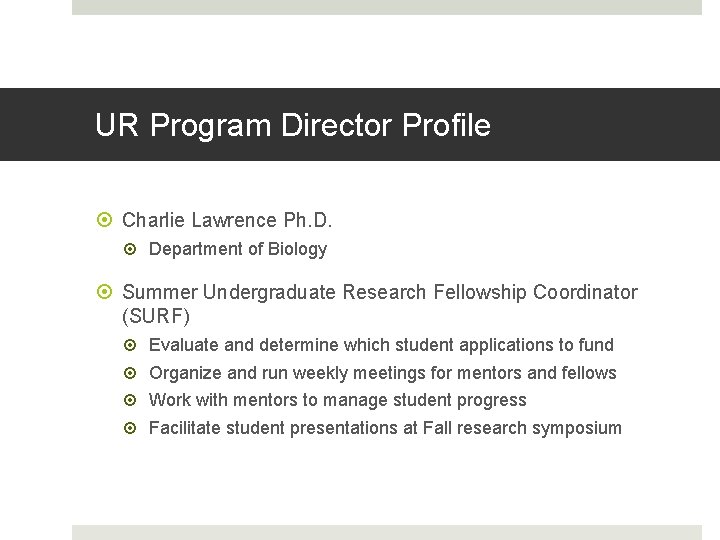
Task: Click the gray bar at slide bottom
Action: [x=387, y=532]
